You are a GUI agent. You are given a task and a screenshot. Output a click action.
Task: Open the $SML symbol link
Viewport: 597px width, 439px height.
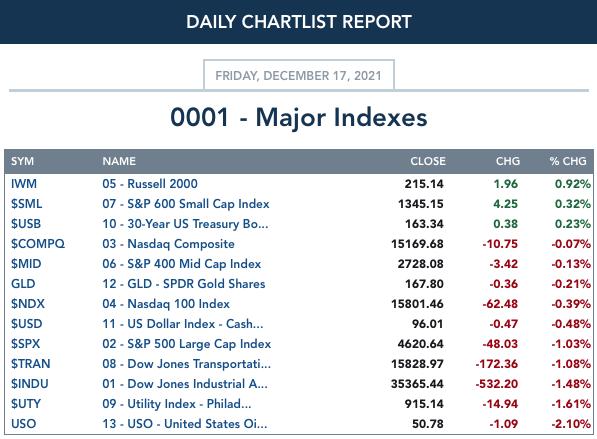26,204
